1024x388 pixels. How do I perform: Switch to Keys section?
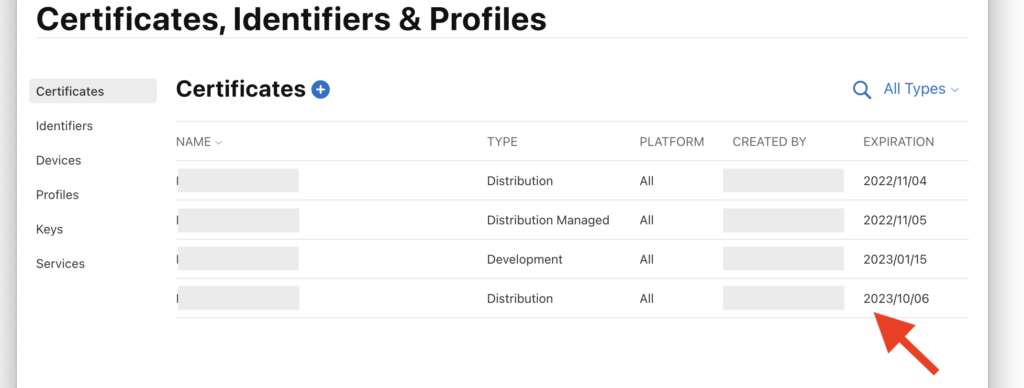pyautogui.click(x=50, y=229)
